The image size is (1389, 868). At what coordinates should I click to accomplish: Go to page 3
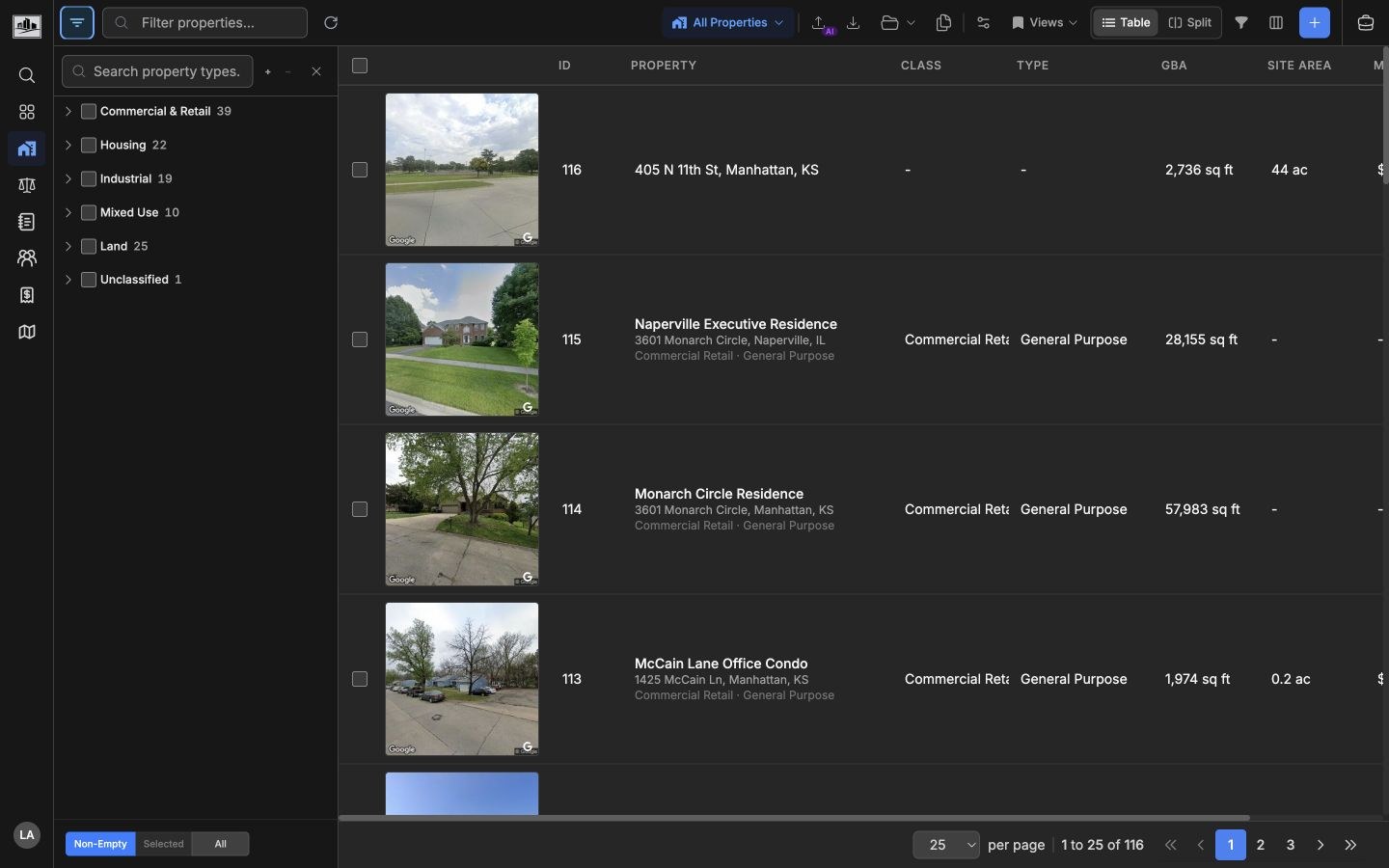pyautogui.click(x=1291, y=845)
